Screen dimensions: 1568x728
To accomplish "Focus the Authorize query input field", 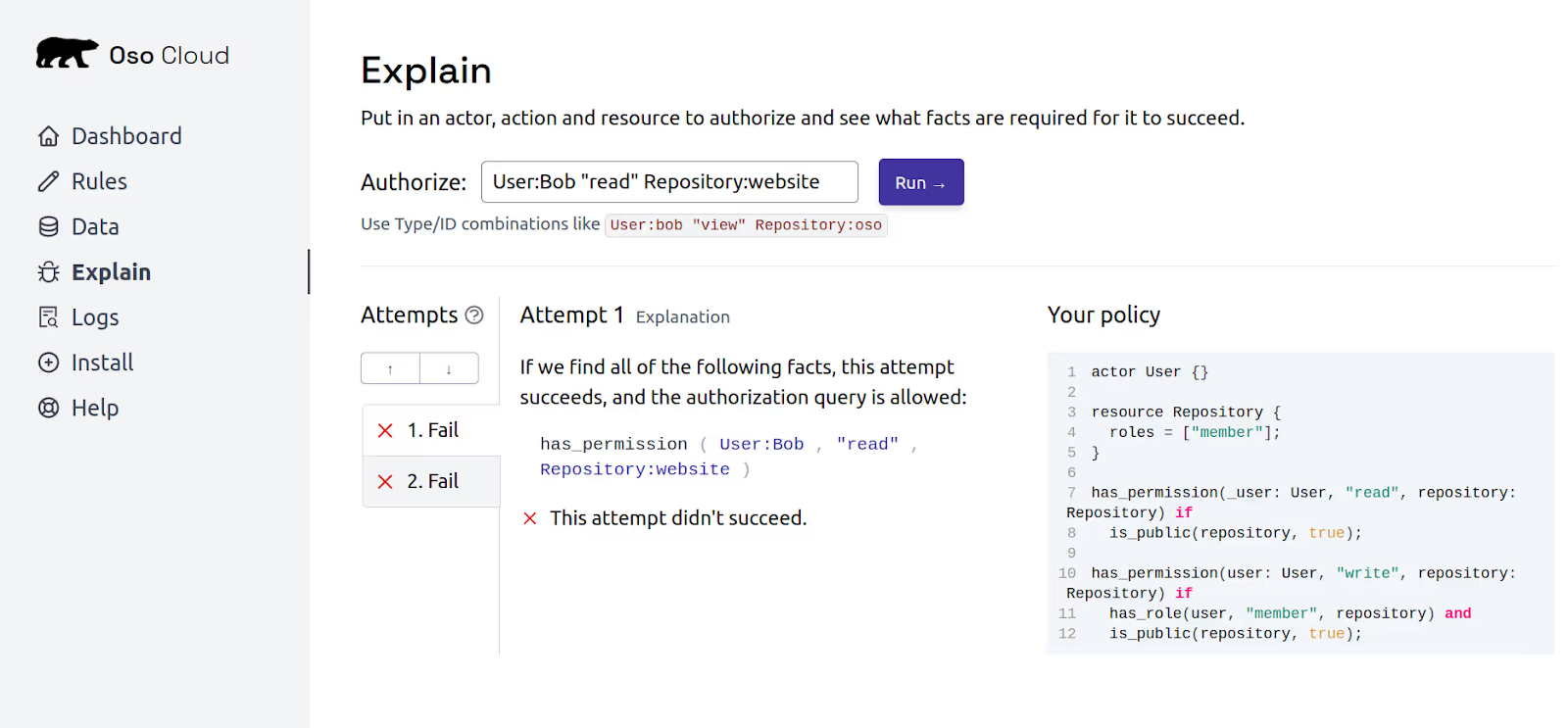I will (669, 182).
